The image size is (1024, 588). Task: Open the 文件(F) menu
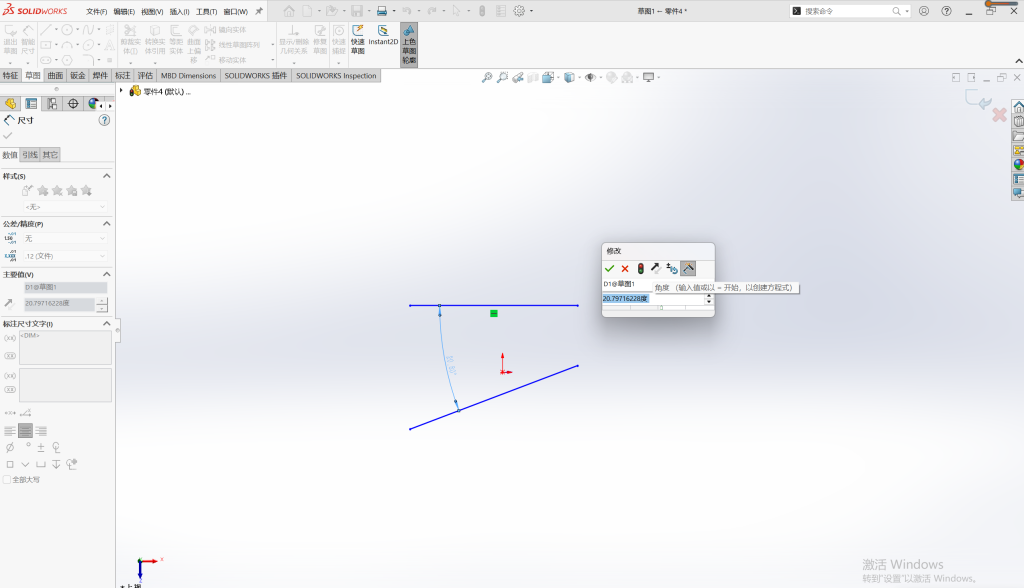pyautogui.click(x=96, y=12)
